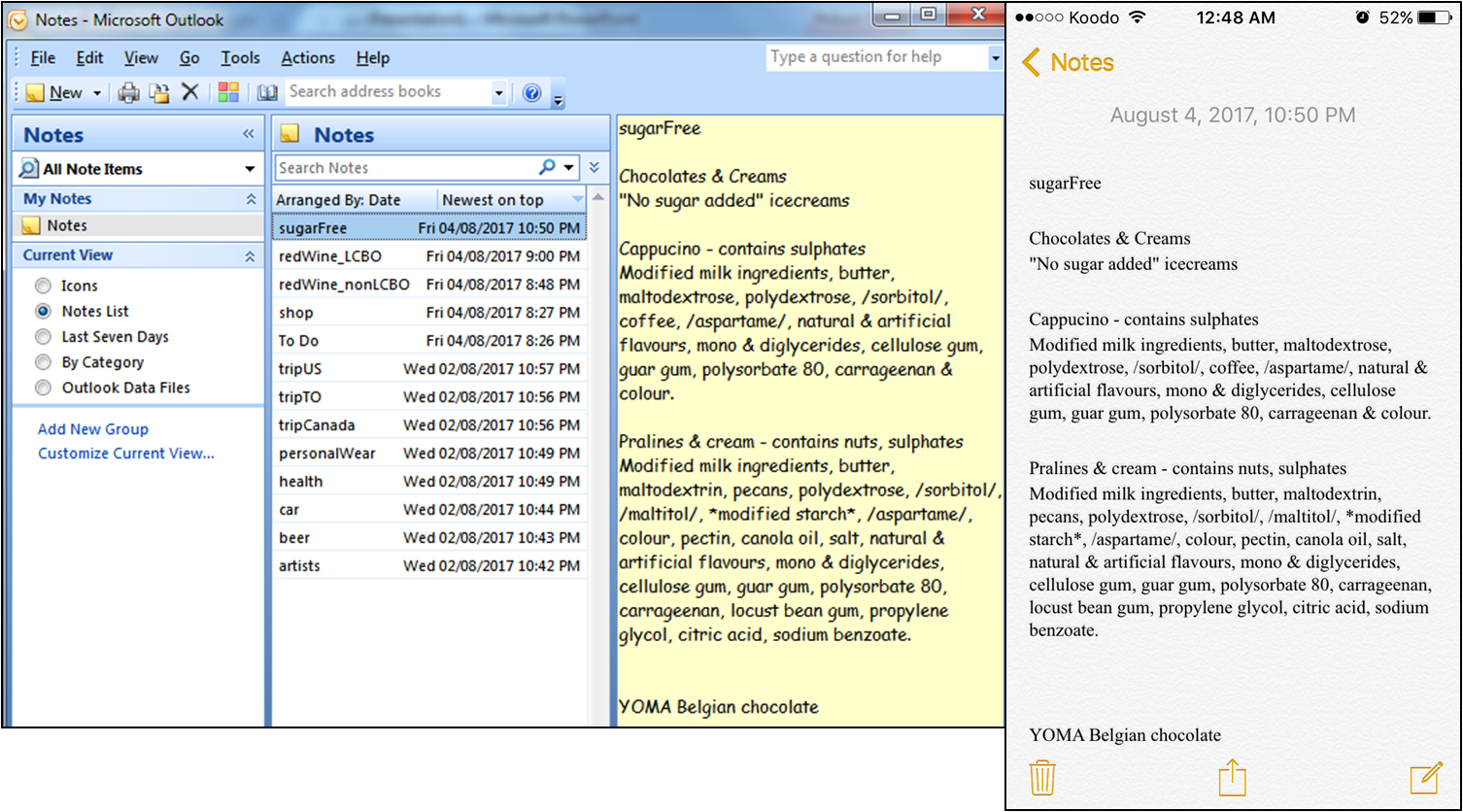Open the File menu
1463x812 pixels.
pyautogui.click(x=43, y=58)
